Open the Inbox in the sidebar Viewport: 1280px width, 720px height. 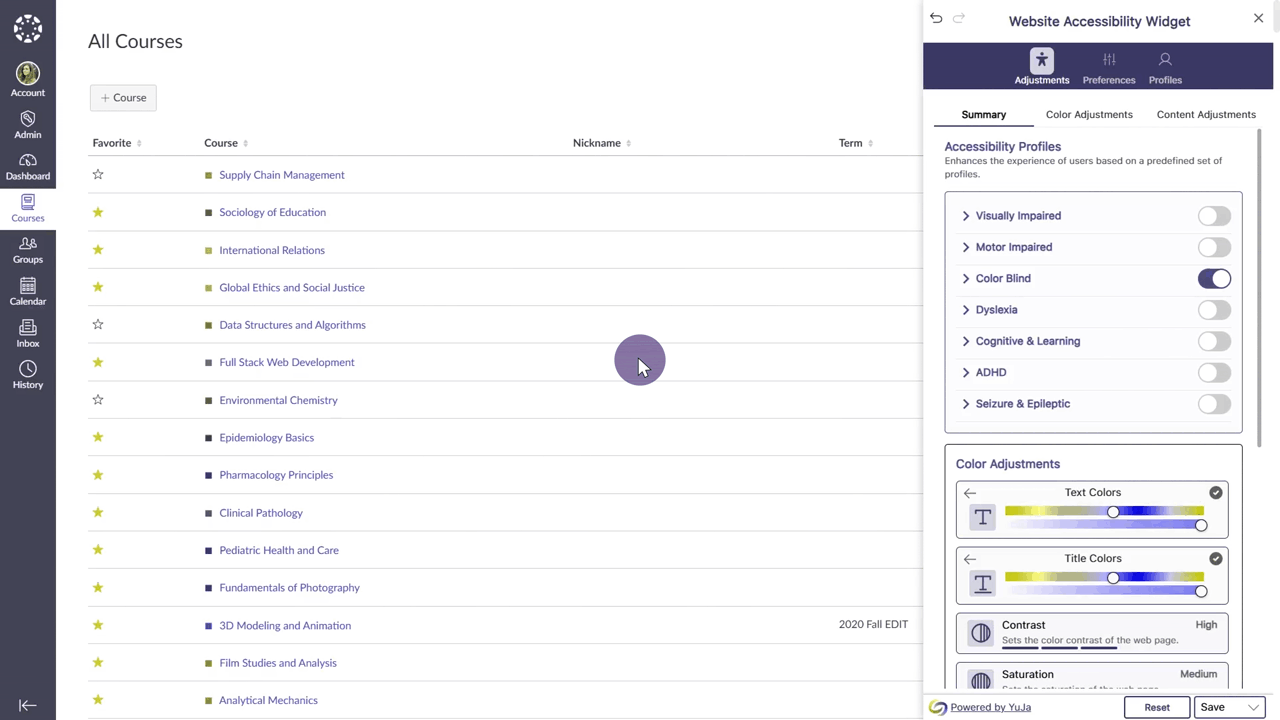(x=28, y=334)
